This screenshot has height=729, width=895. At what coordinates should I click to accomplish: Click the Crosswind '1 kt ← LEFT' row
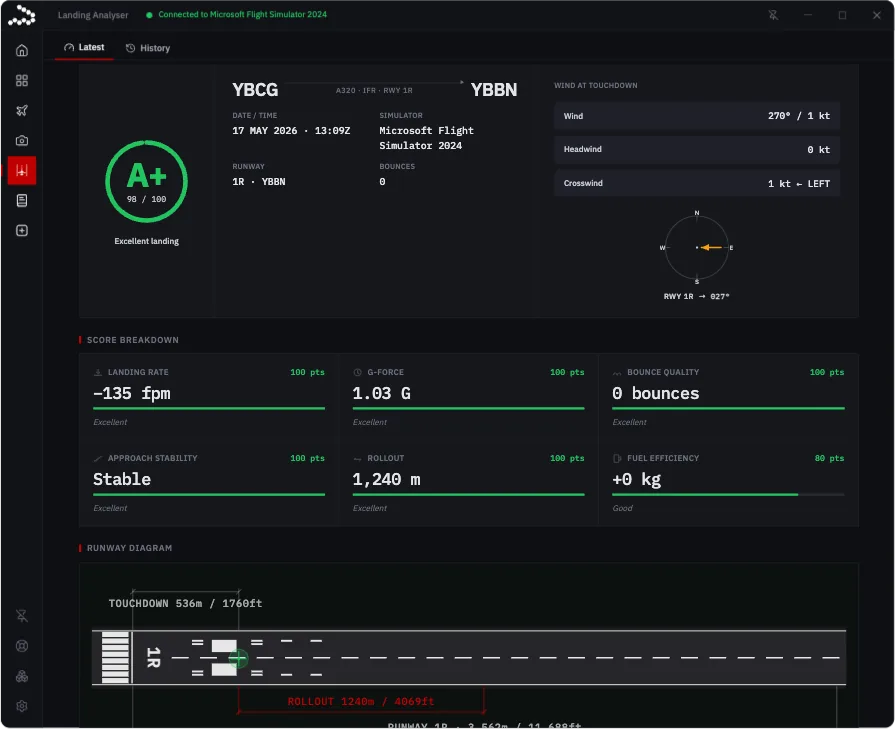click(x=696, y=183)
